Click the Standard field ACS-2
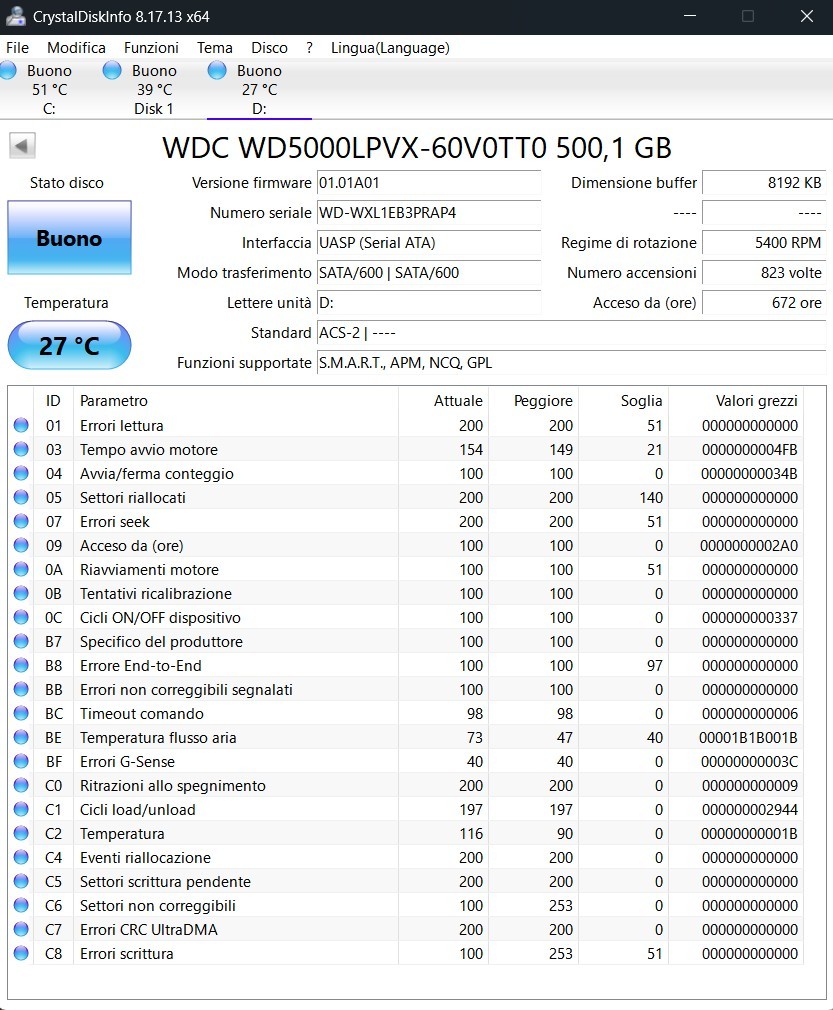Image resolution: width=833 pixels, height=1010 pixels. pyautogui.click(x=571, y=332)
